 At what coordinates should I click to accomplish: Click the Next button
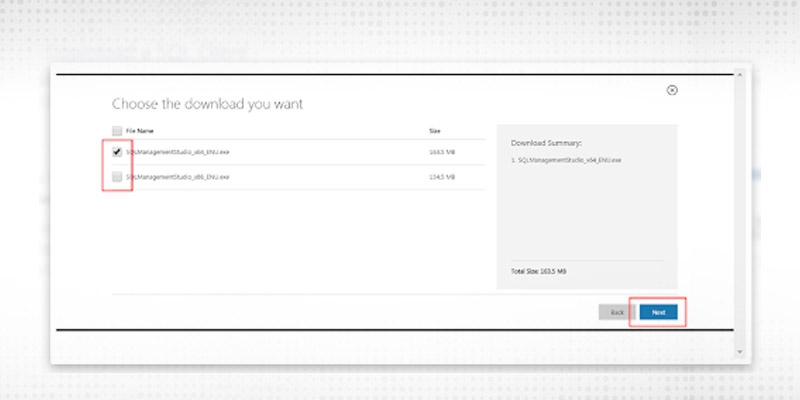coord(658,312)
